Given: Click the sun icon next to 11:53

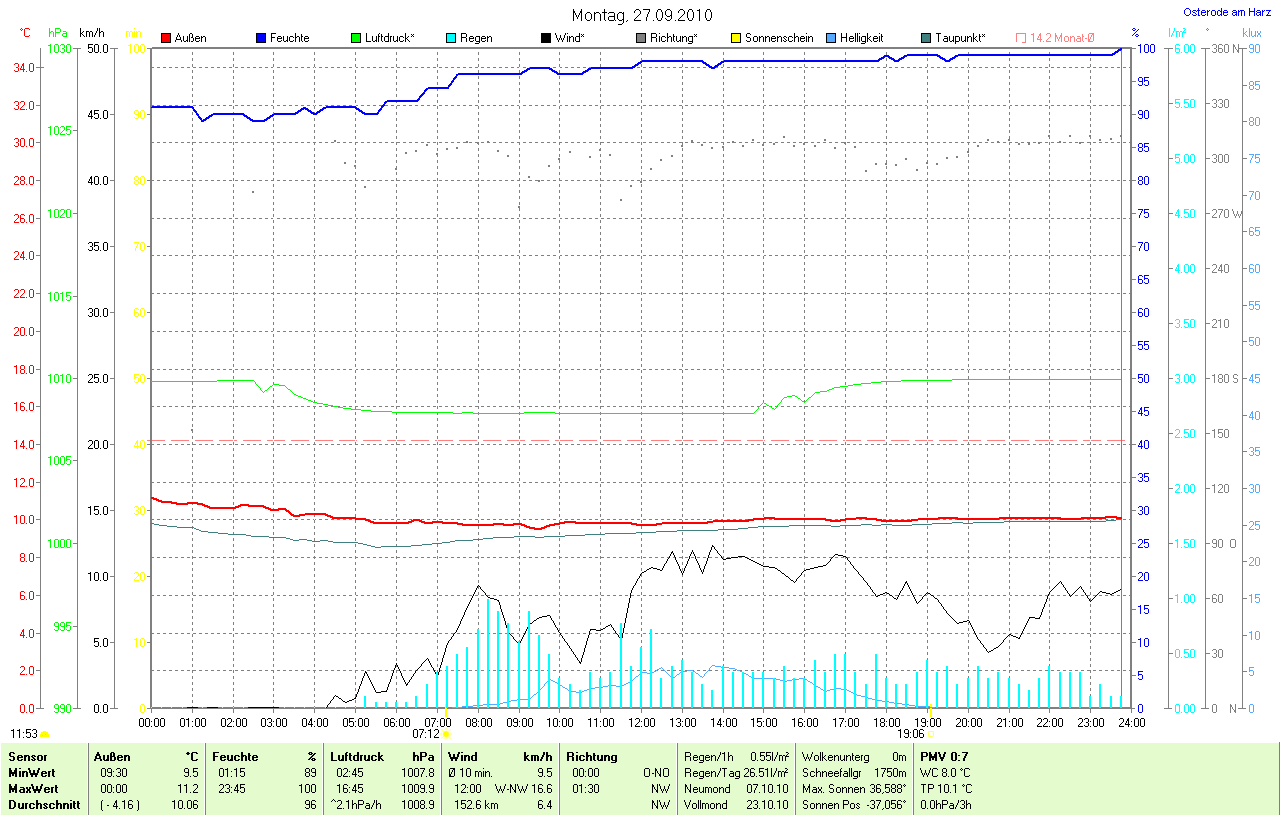Looking at the screenshot, I should [x=45, y=733].
